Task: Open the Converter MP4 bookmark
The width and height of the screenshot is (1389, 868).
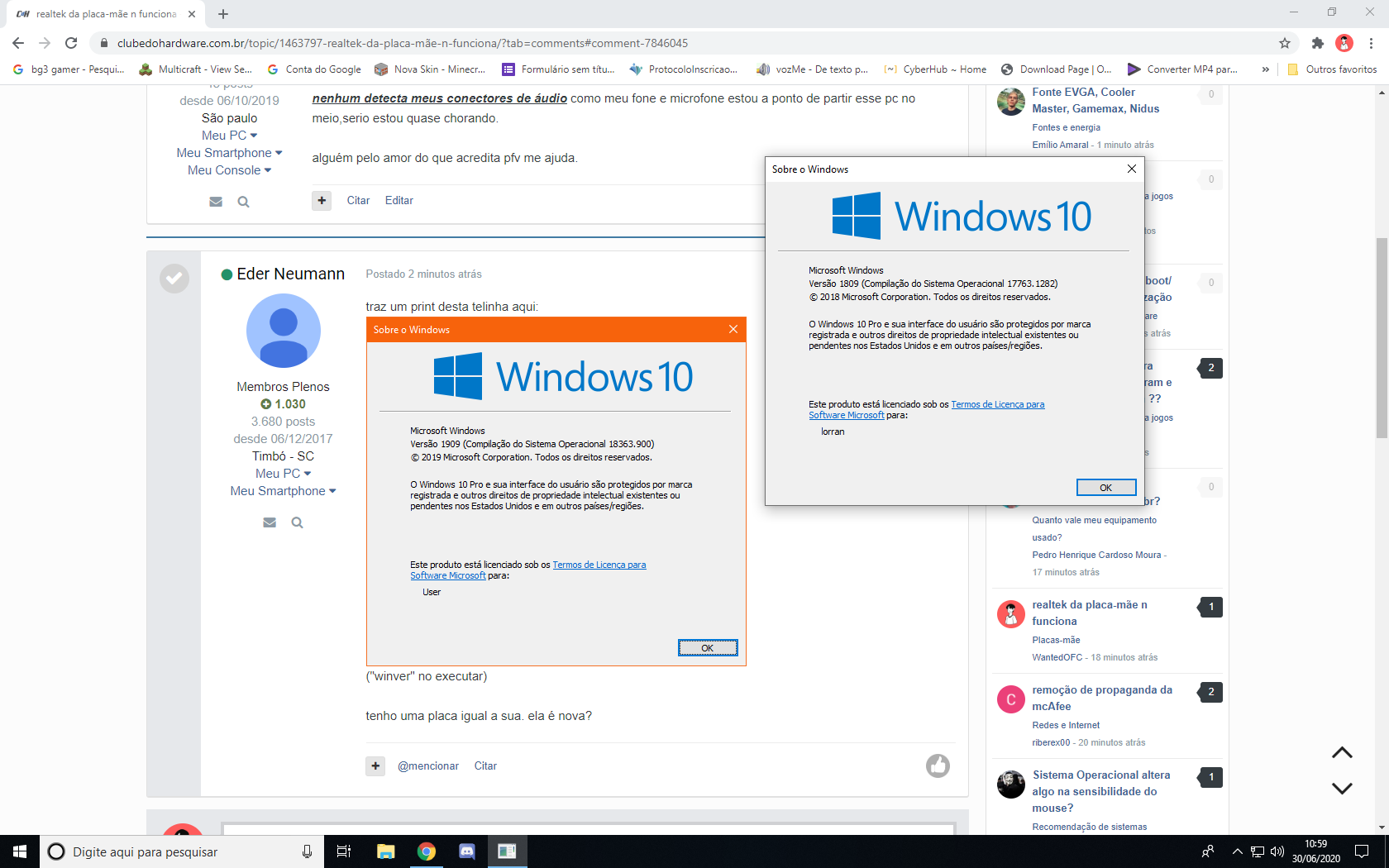Action: click(x=1182, y=69)
